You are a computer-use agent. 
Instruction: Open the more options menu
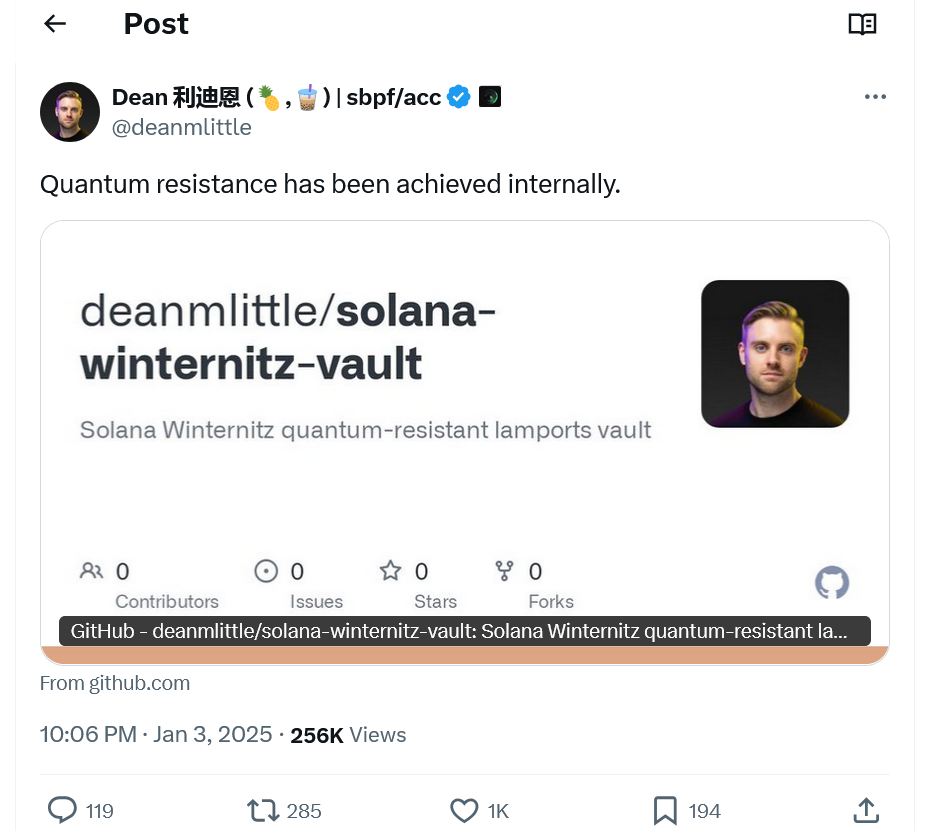pyautogui.click(x=875, y=96)
